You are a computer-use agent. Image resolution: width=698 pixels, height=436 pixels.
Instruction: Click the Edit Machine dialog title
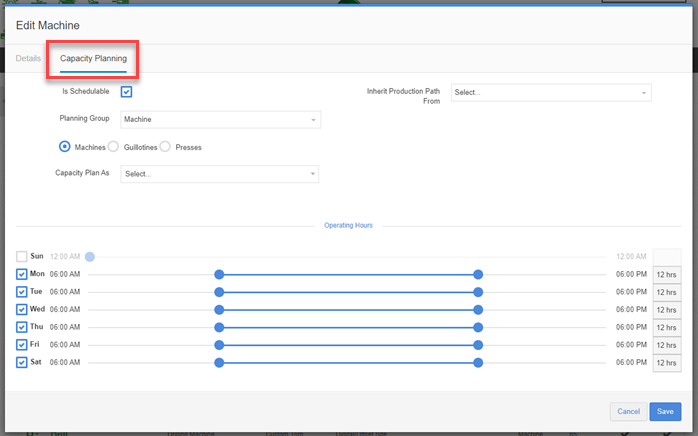point(48,25)
